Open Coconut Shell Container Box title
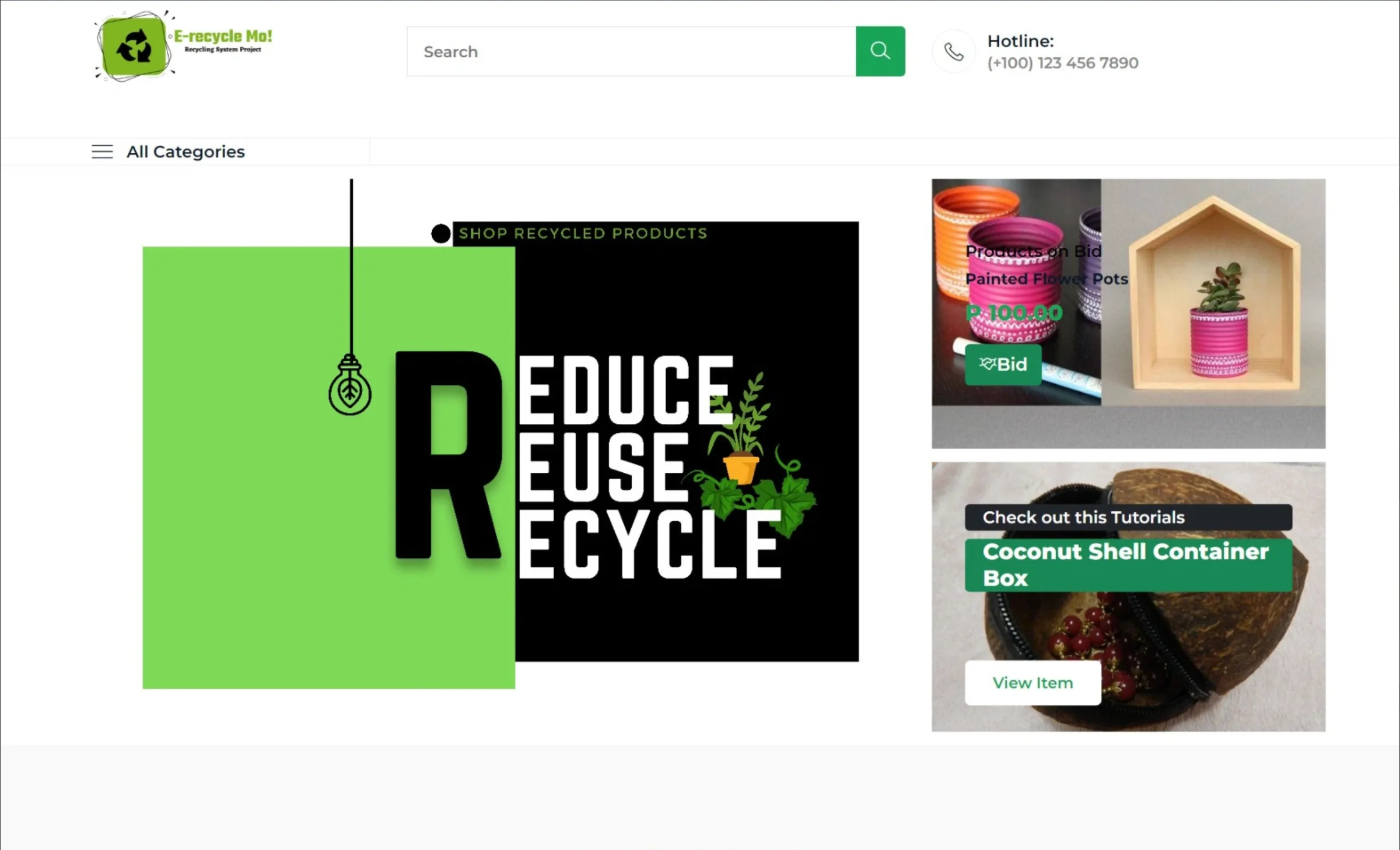The height and width of the screenshot is (850, 1400). 1128,565
